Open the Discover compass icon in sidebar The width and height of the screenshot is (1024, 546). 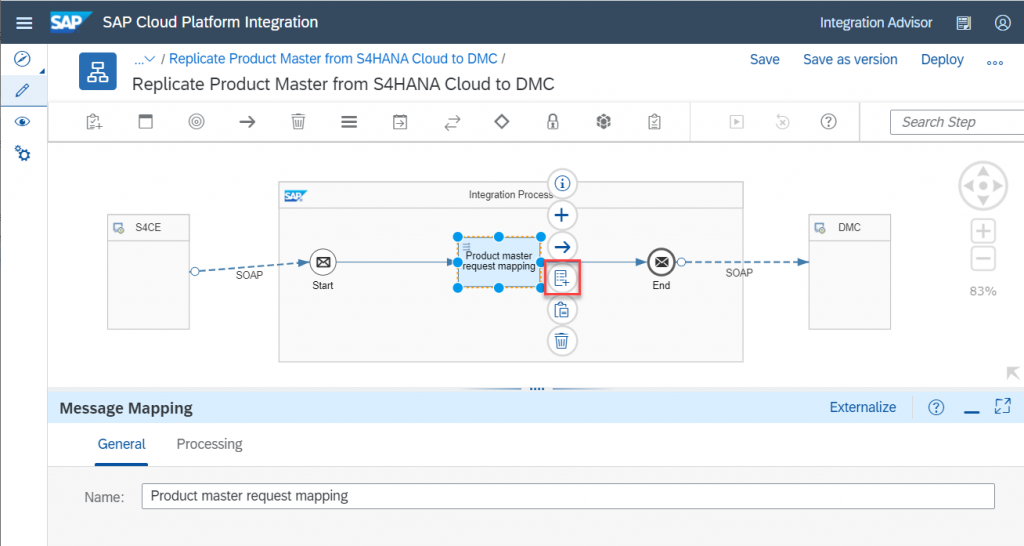[x=22, y=59]
